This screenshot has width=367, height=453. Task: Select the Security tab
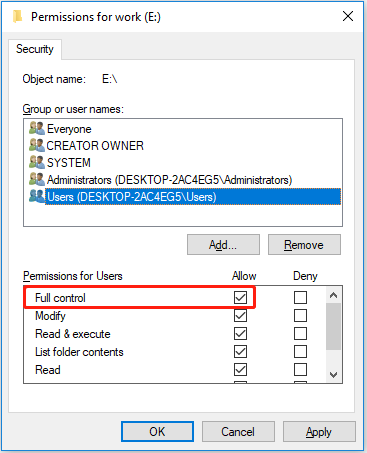tap(35, 49)
